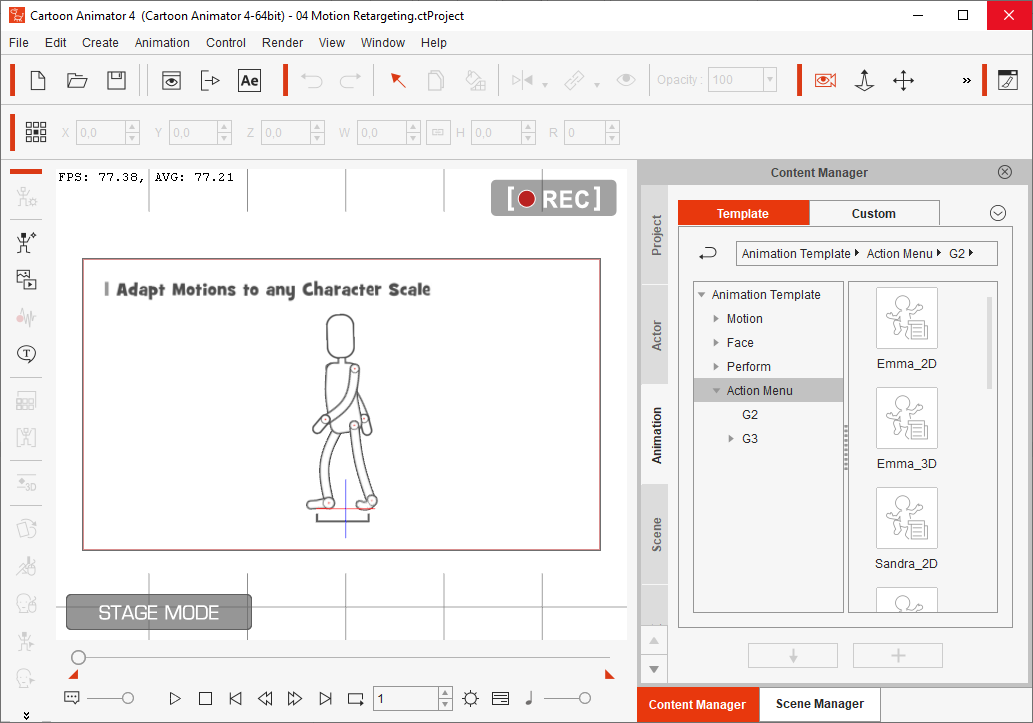Expand the Perform folder
The width and height of the screenshot is (1033, 723).
click(716, 366)
